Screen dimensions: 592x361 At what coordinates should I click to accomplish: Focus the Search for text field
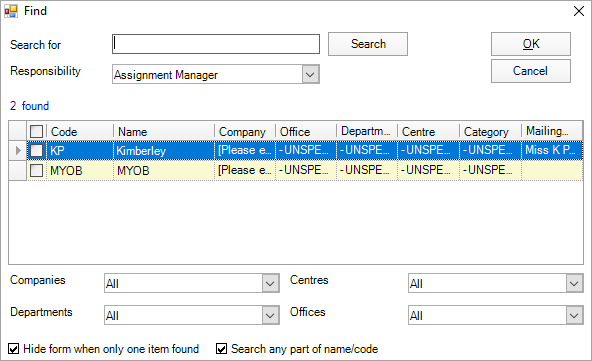(x=216, y=44)
